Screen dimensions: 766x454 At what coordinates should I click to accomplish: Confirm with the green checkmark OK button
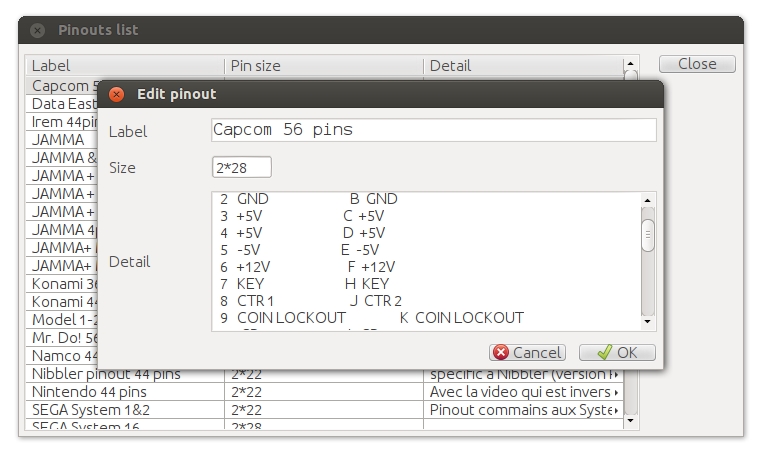click(617, 352)
